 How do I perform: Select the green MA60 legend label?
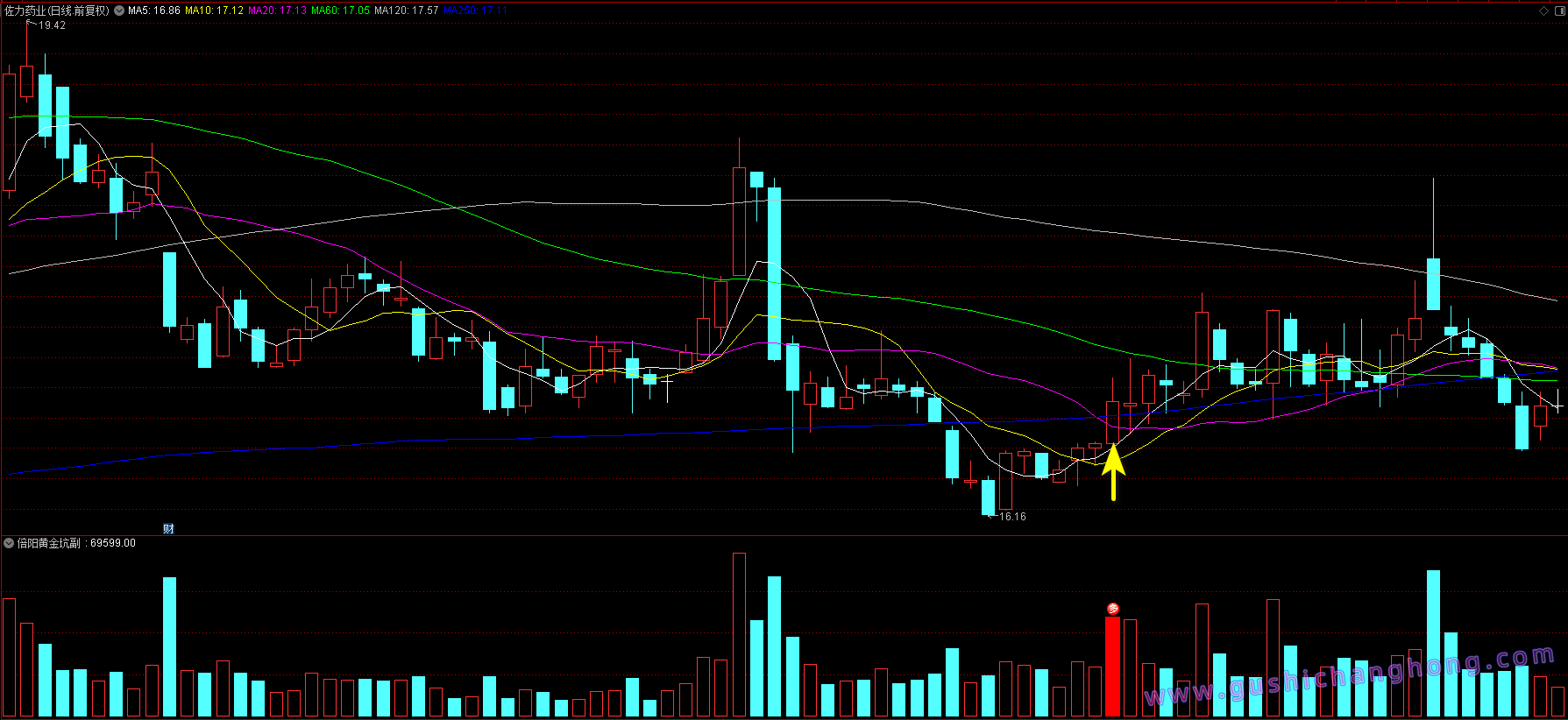(x=340, y=11)
